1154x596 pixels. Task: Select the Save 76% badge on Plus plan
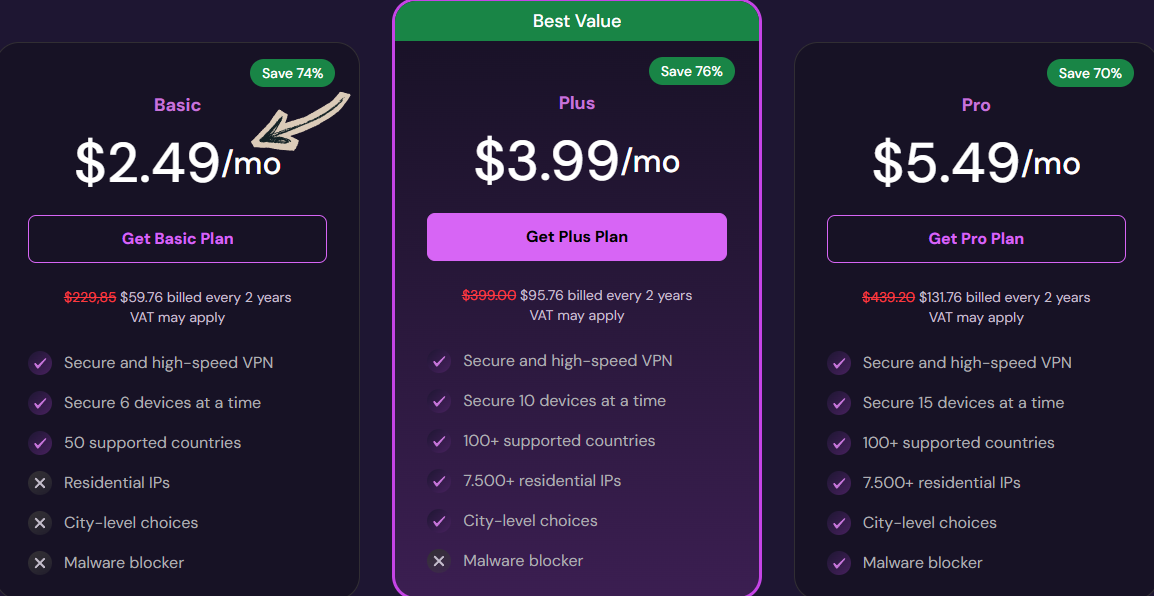point(691,70)
